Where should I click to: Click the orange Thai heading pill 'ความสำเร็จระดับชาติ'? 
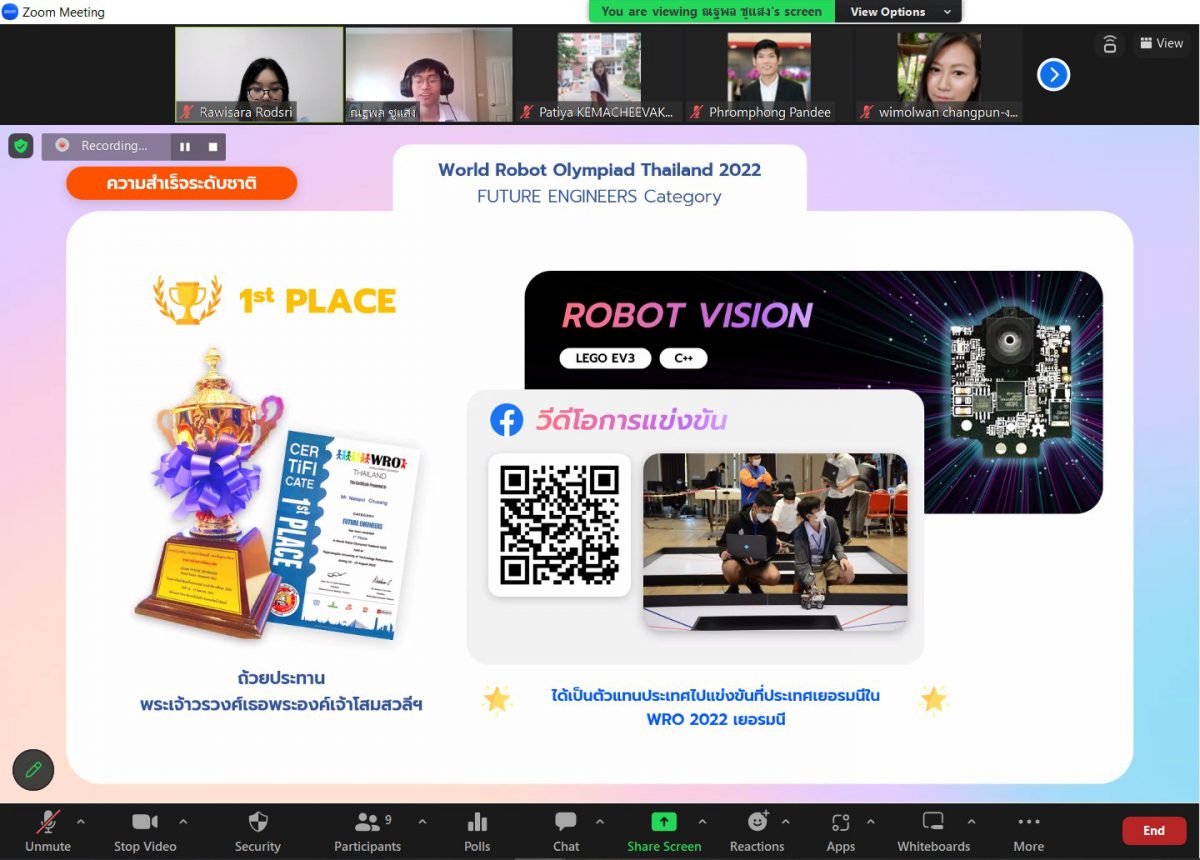tap(182, 184)
